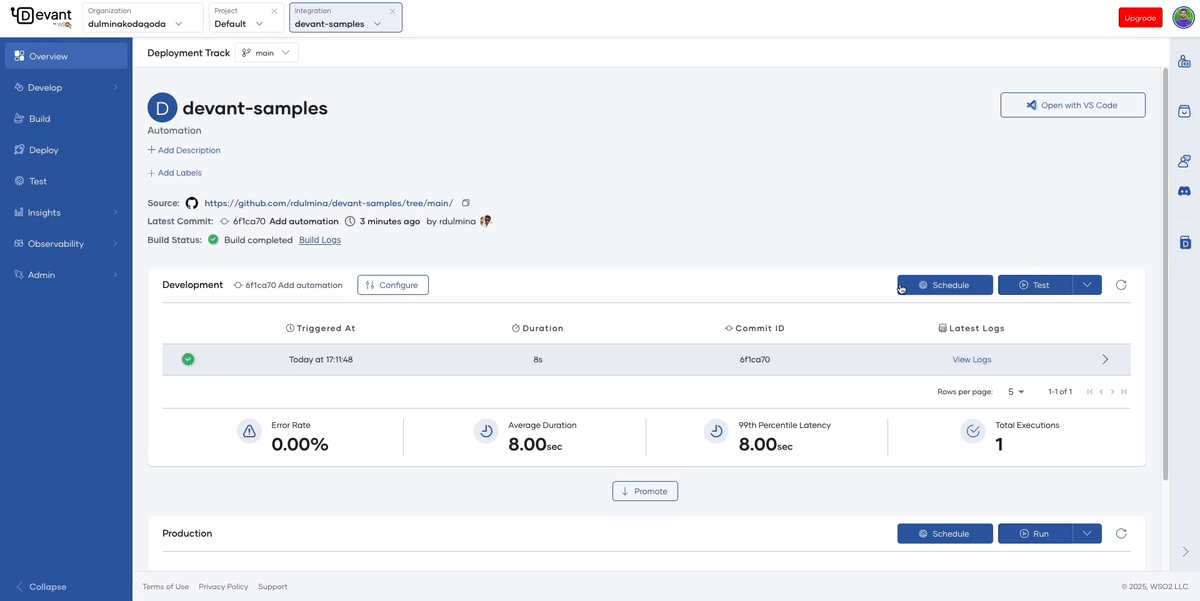Click the Production Schedule button
This screenshot has width=1200, height=601.
tap(945, 533)
